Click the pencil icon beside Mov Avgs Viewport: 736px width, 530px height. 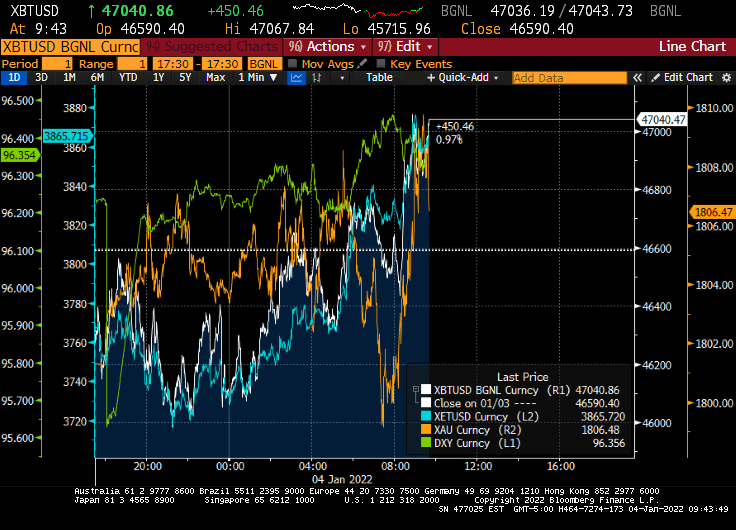coord(363,63)
